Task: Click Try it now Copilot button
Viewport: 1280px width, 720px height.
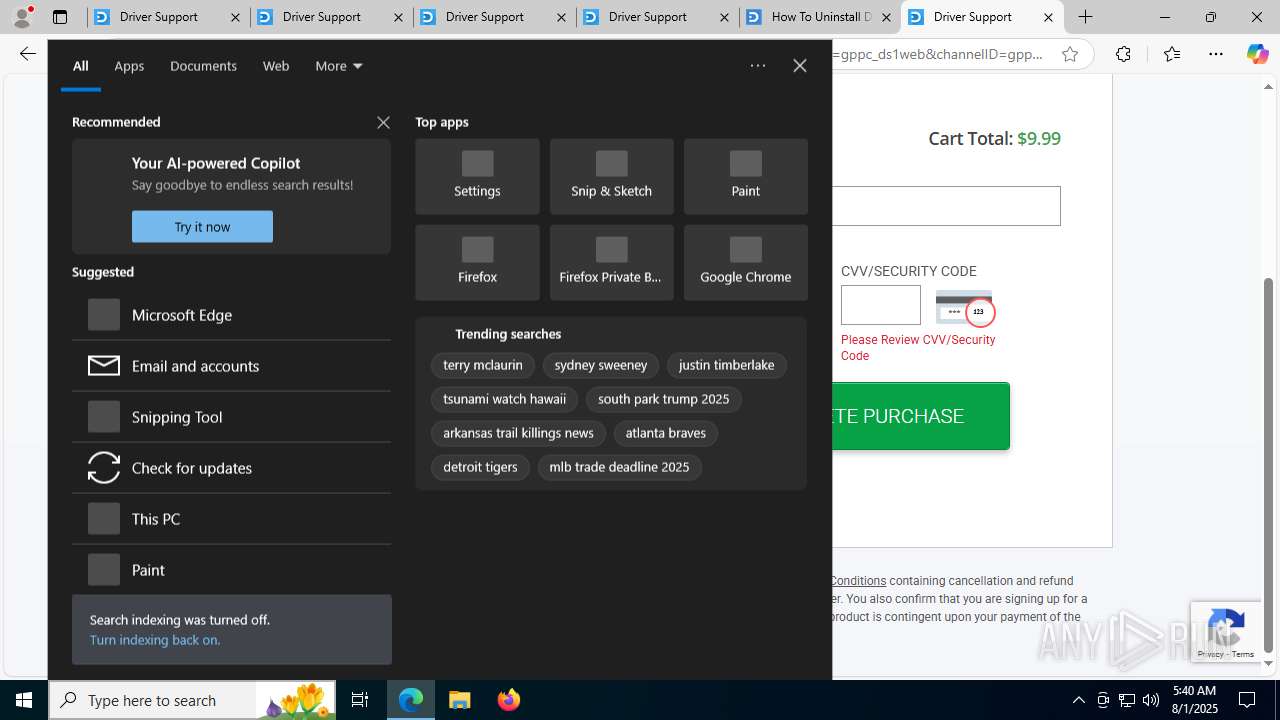Action: 202,227
